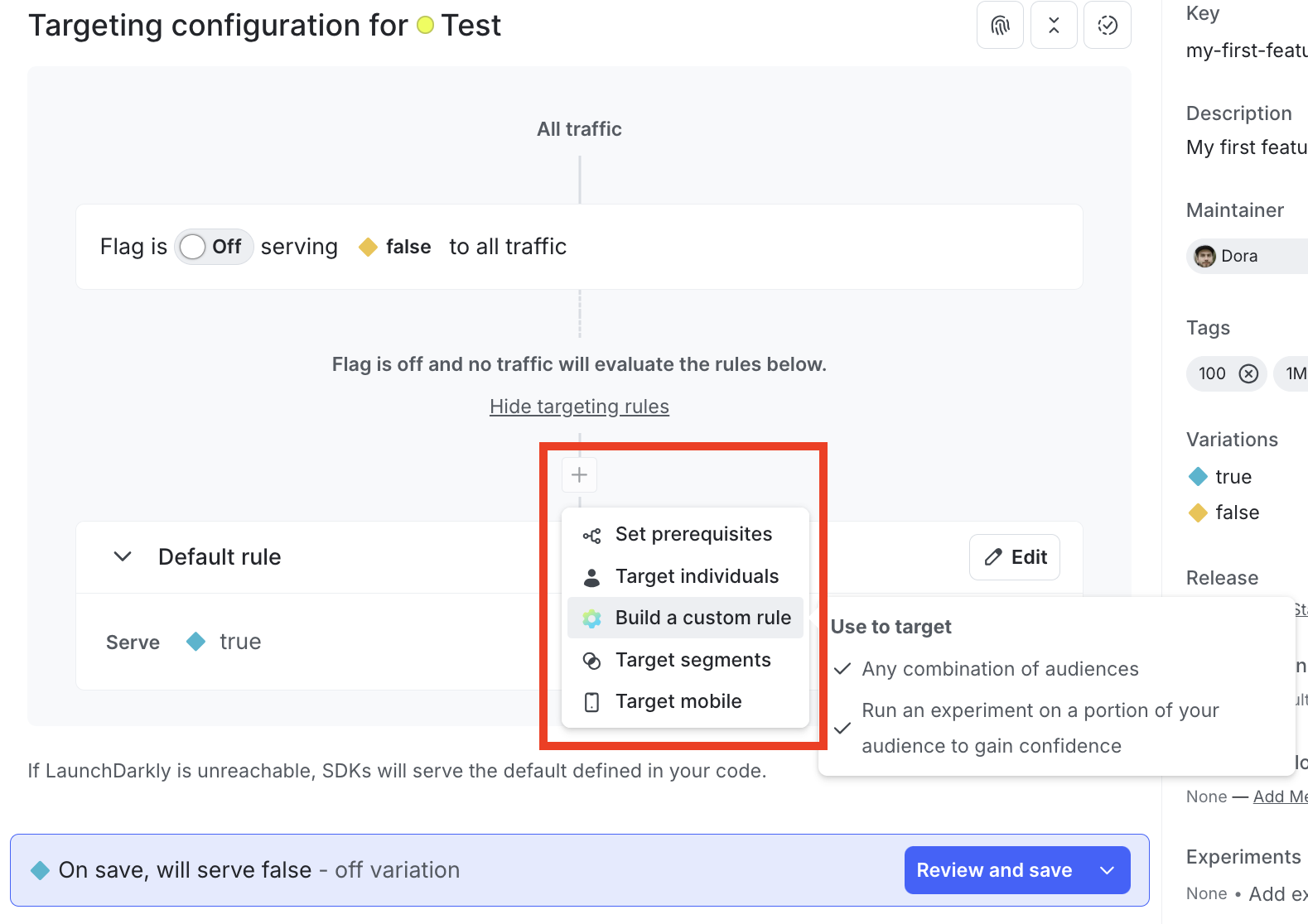Click the blue true variation diamond
1308x924 pixels.
coord(1198,477)
